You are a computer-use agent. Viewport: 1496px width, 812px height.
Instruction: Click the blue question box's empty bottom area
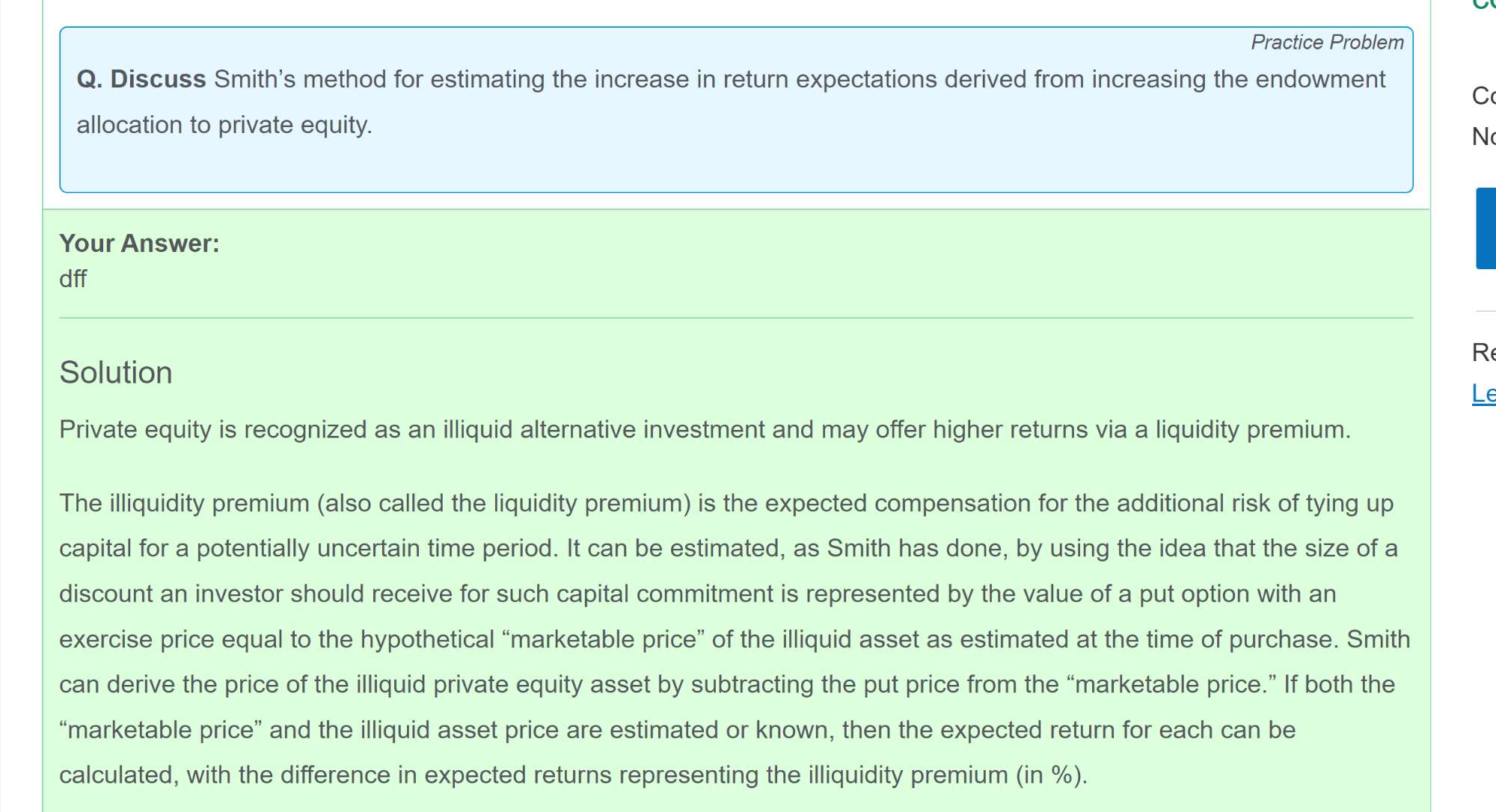(x=736, y=168)
